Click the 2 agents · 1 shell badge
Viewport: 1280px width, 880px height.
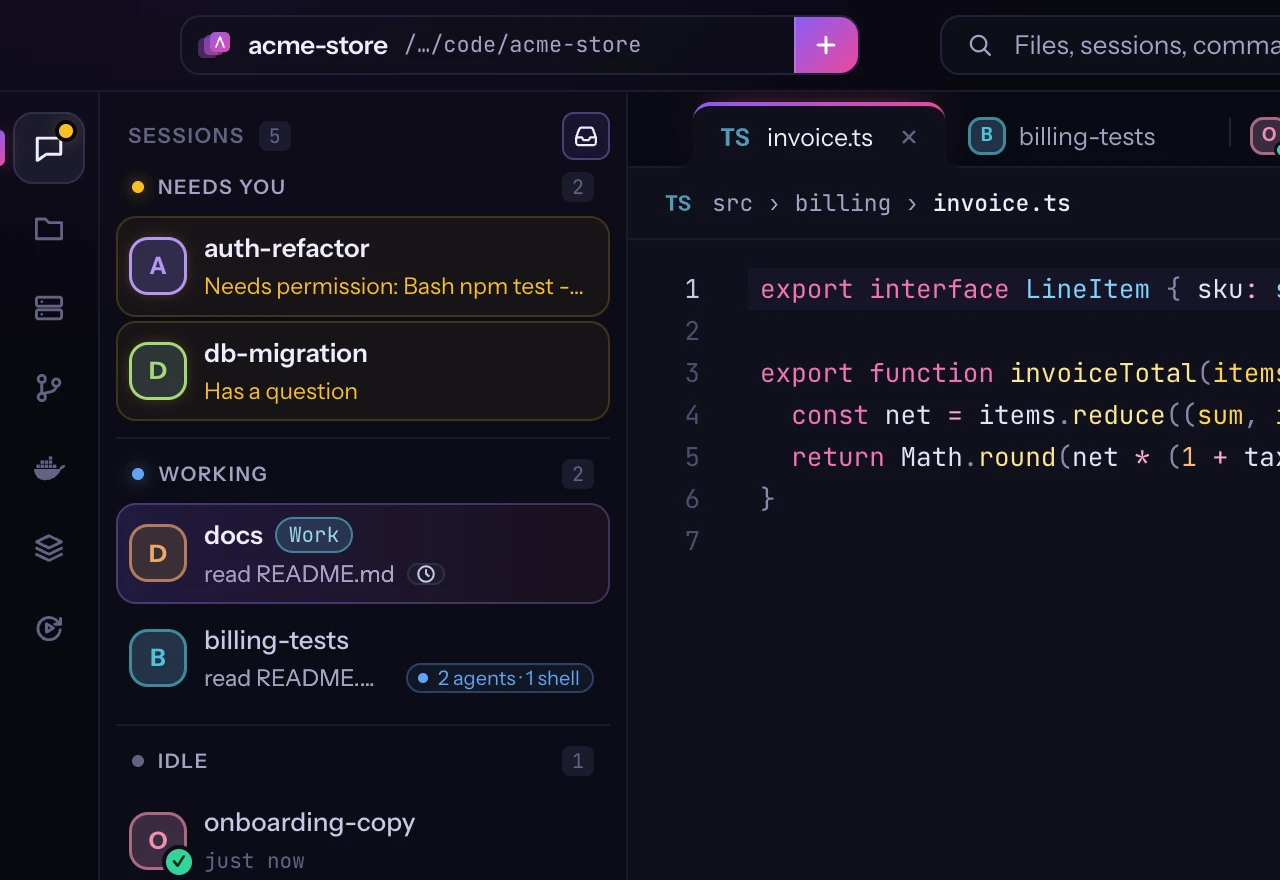tap(500, 678)
